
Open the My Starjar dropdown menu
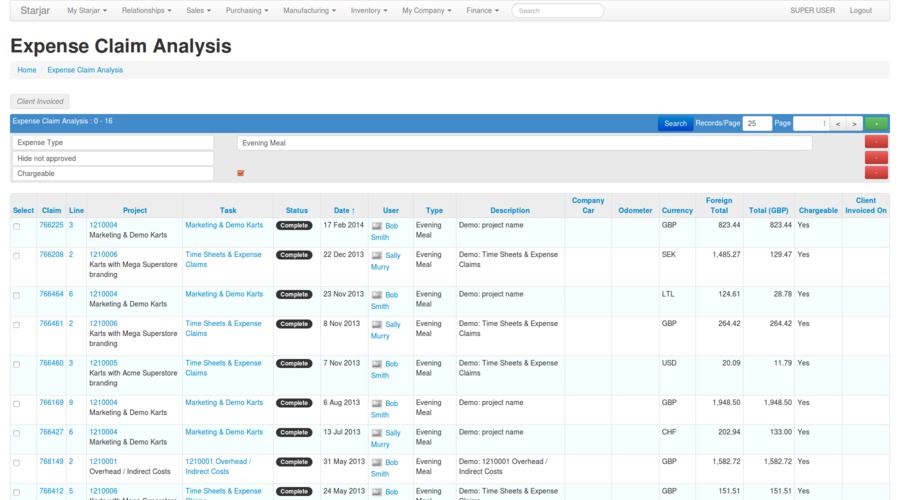pyautogui.click(x=87, y=10)
